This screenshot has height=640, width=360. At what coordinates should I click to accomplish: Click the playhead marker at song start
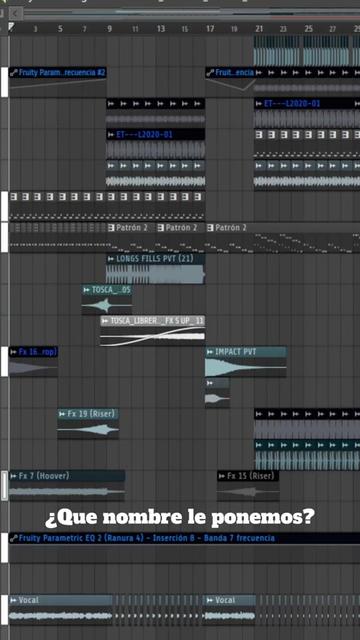[11, 27]
